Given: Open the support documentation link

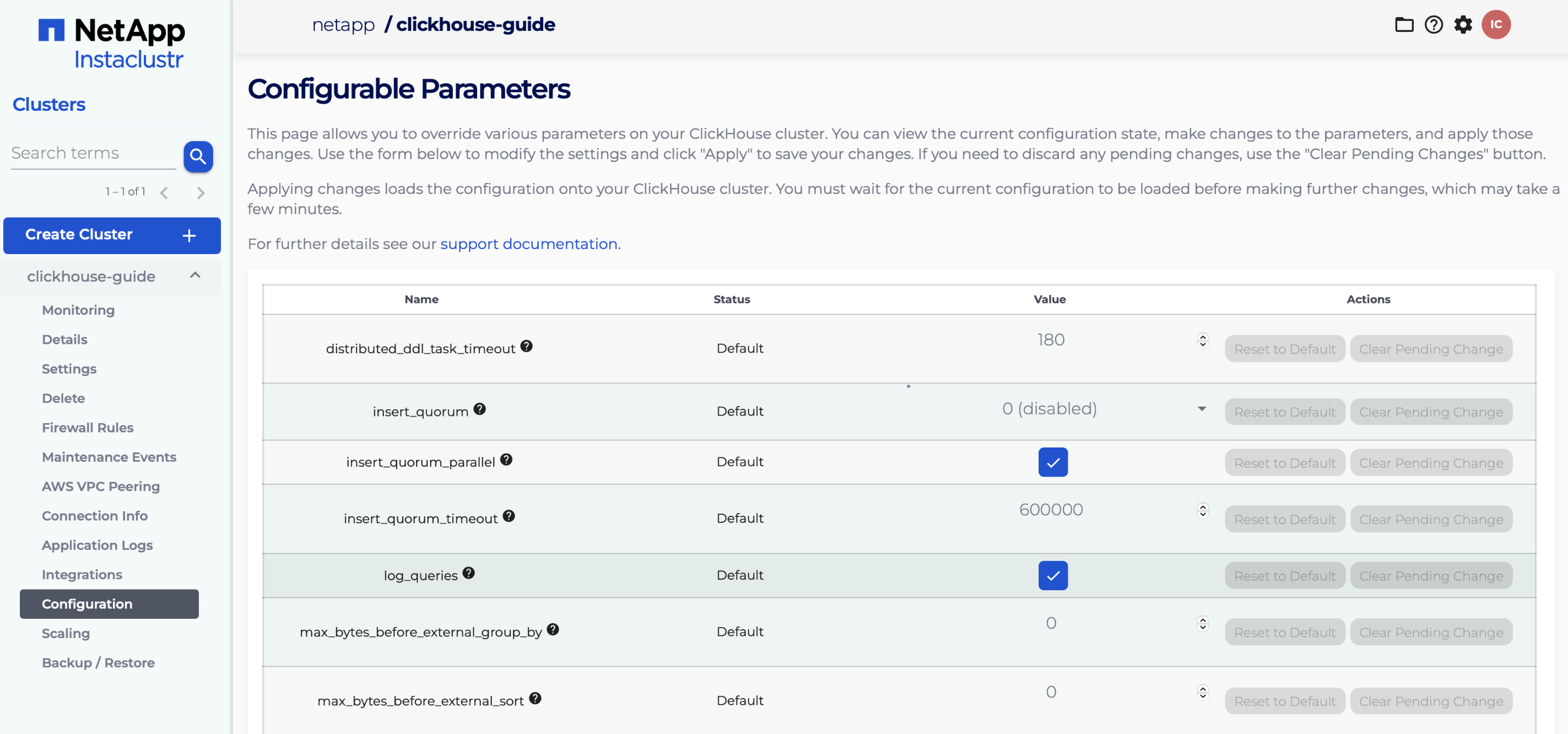Looking at the screenshot, I should tap(529, 244).
